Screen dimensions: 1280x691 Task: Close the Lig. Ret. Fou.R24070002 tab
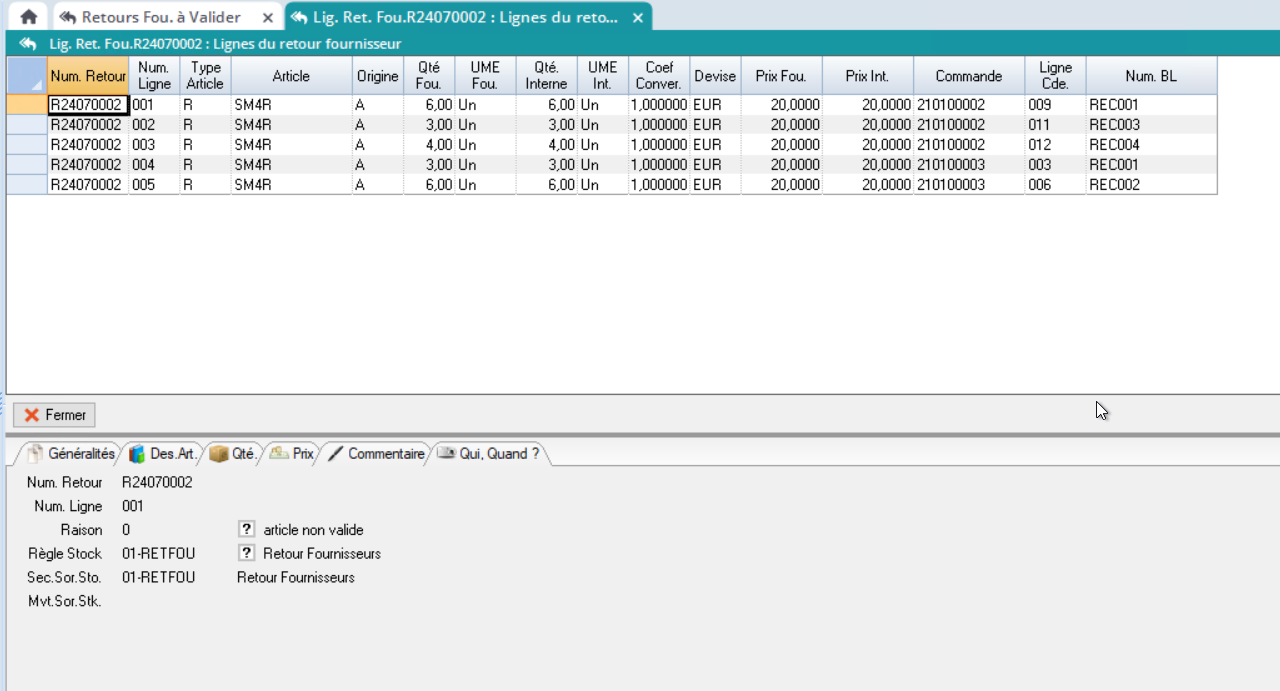(x=637, y=17)
